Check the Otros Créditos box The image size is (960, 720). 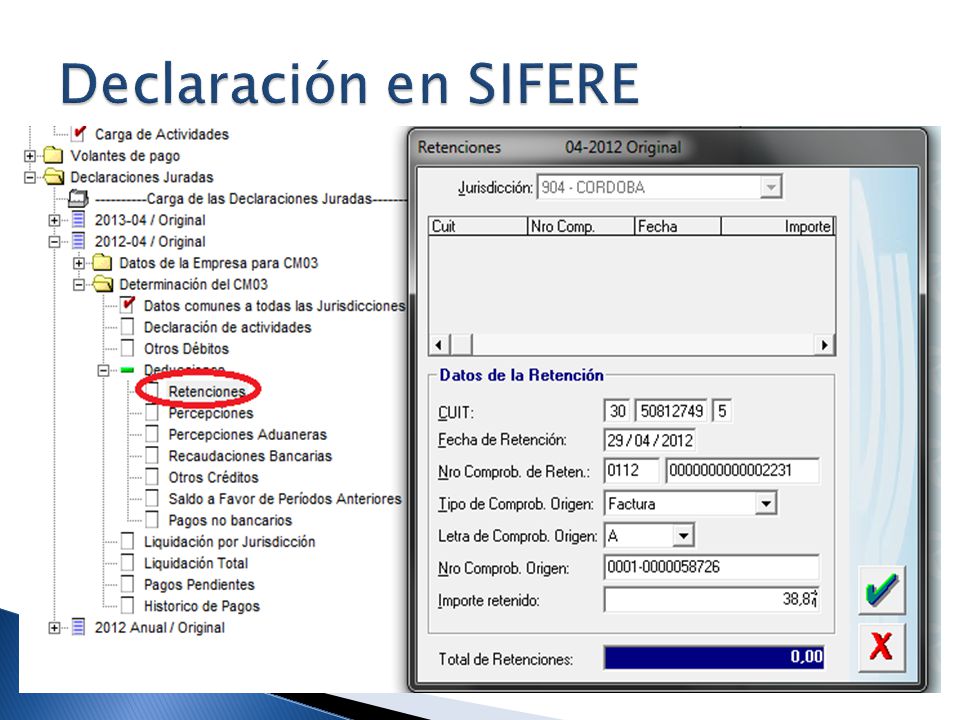click(152, 477)
